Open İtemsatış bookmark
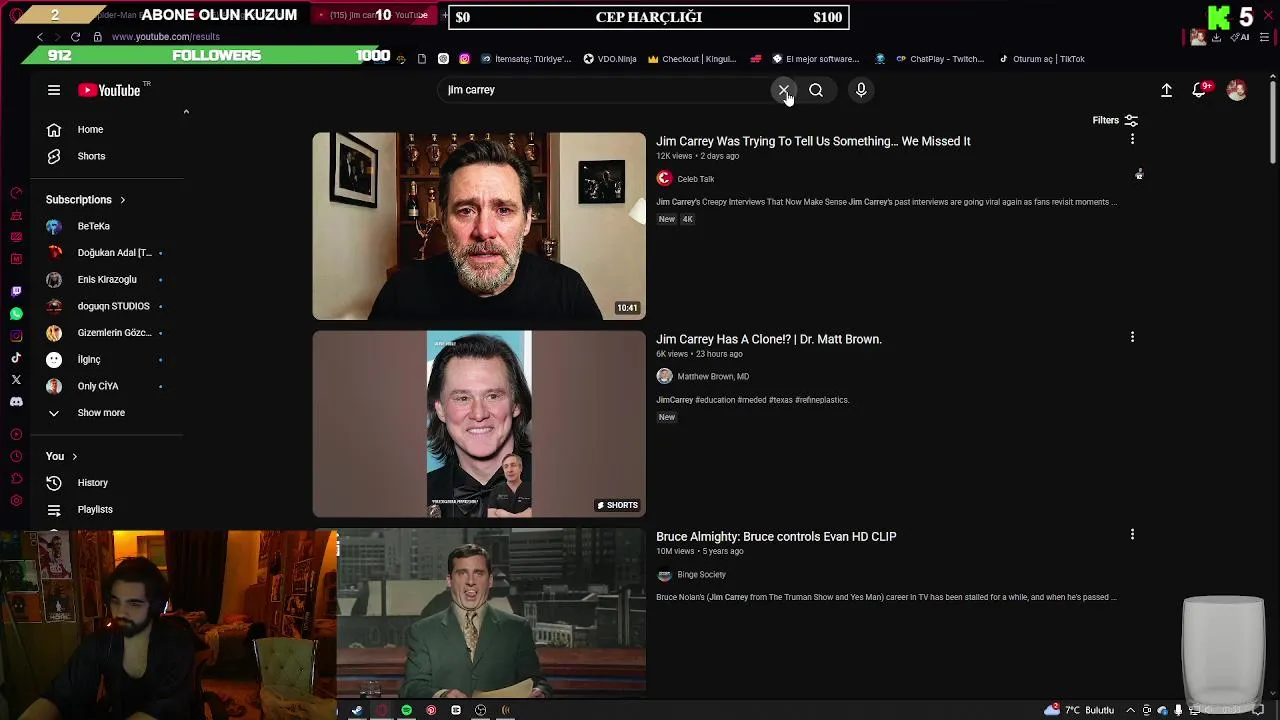The image size is (1280, 720). click(526, 59)
